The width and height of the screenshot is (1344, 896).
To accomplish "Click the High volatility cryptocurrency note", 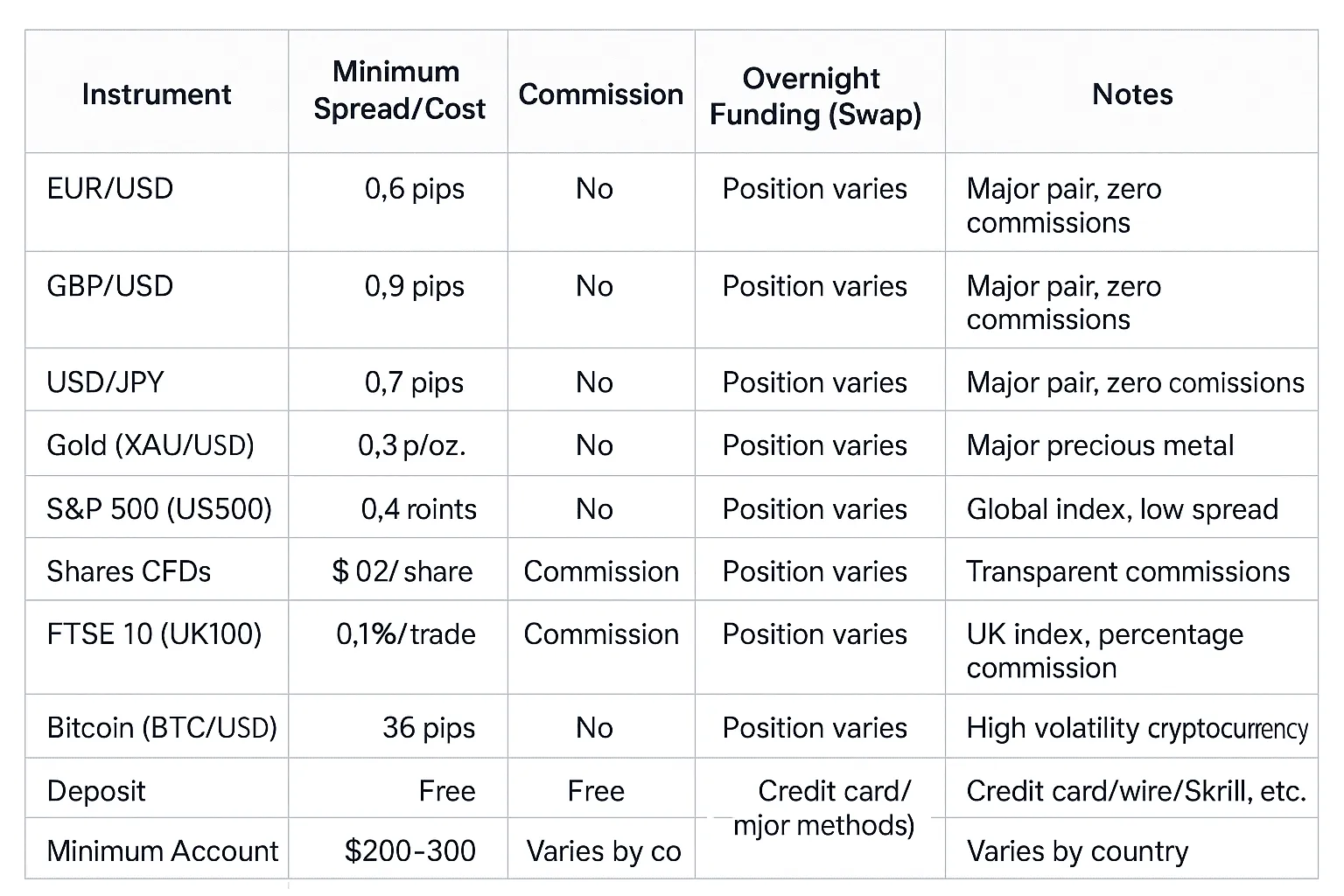I will tap(1137, 727).
